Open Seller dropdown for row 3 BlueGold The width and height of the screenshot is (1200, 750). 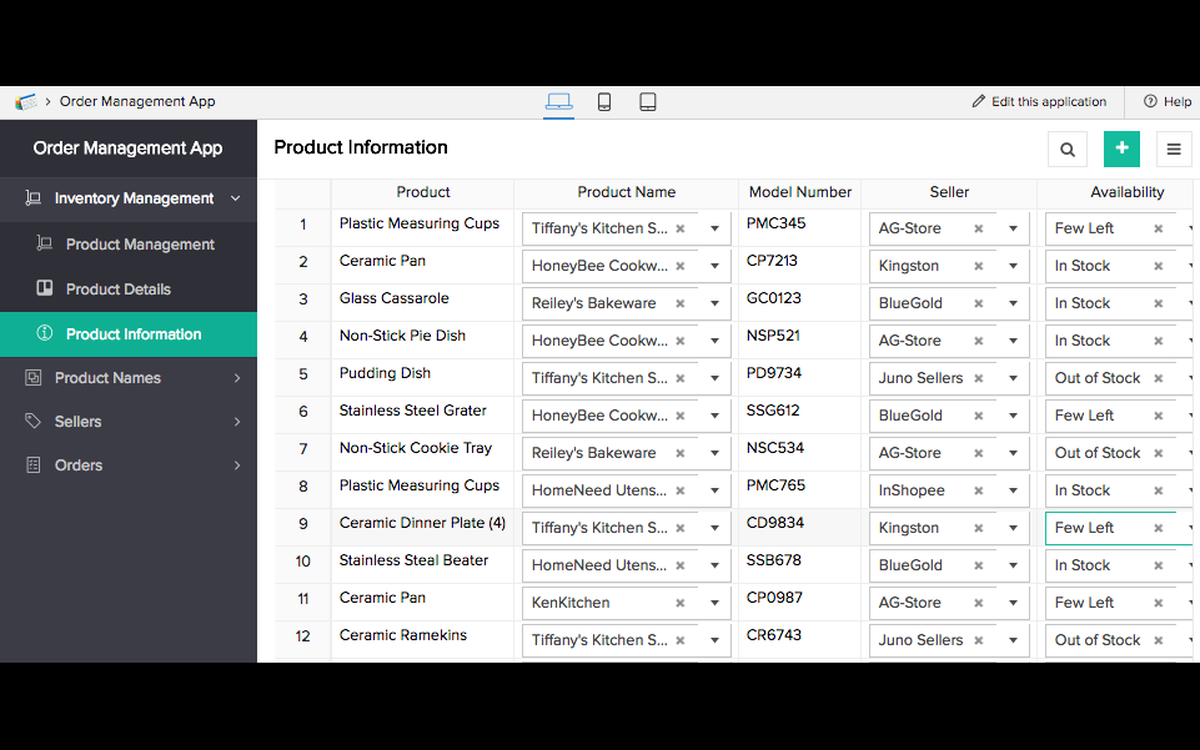(1013, 303)
